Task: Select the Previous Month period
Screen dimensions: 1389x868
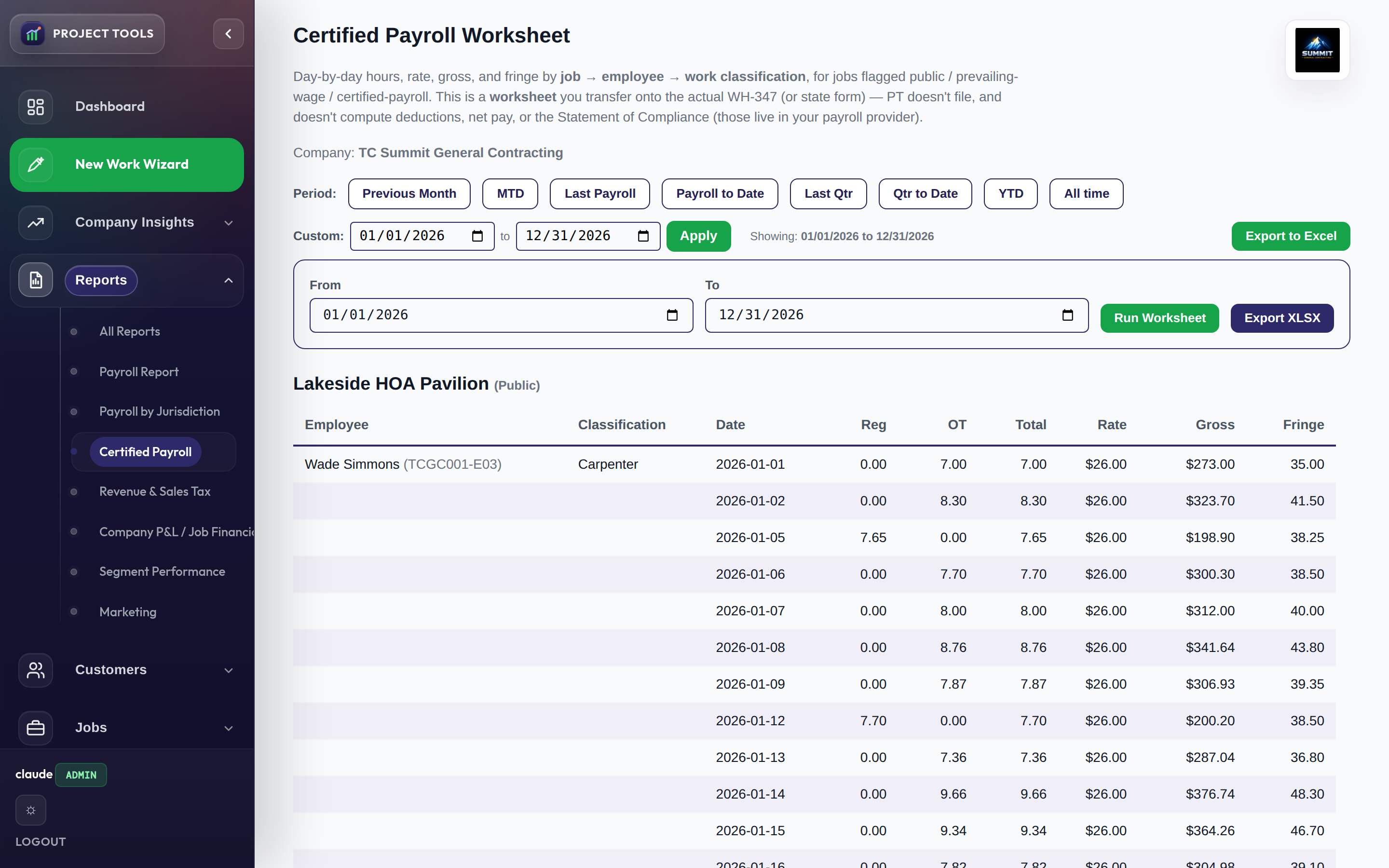Action: [409, 194]
